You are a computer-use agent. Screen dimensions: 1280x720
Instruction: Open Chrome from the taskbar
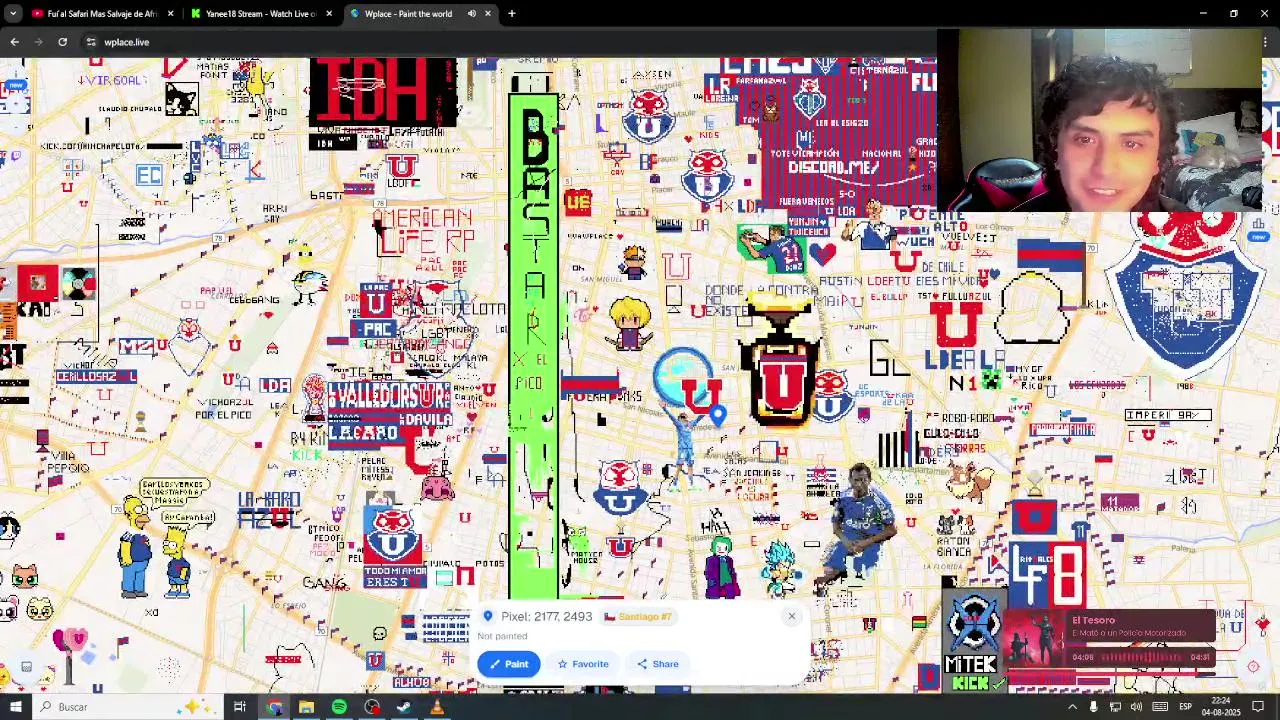click(274, 707)
